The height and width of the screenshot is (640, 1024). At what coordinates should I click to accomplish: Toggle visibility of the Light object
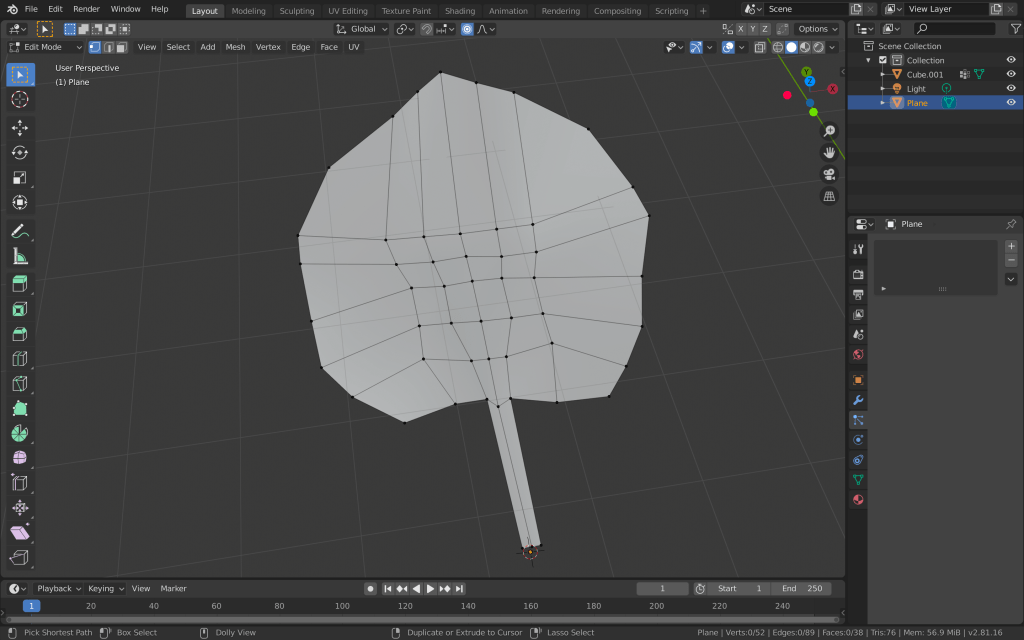point(1011,88)
